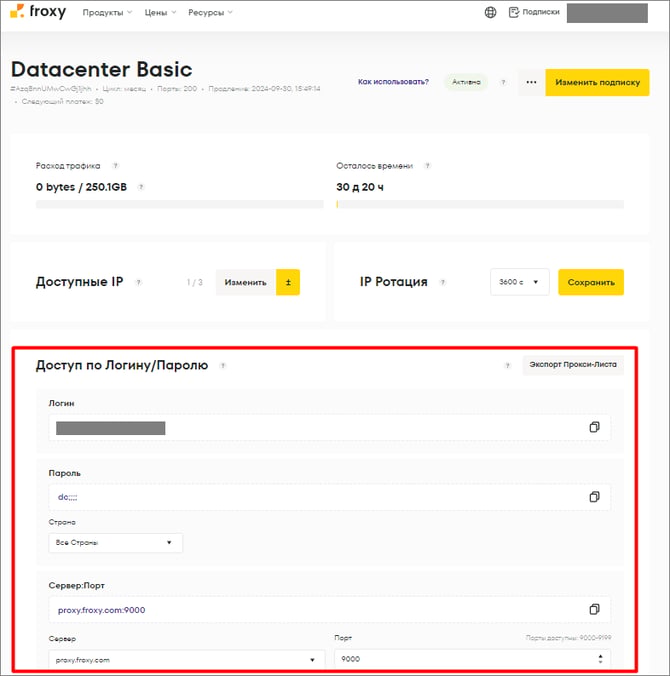Image resolution: width=670 pixels, height=676 pixels.
Task: Click the Логин field
Action: click(x=329, y=428)
